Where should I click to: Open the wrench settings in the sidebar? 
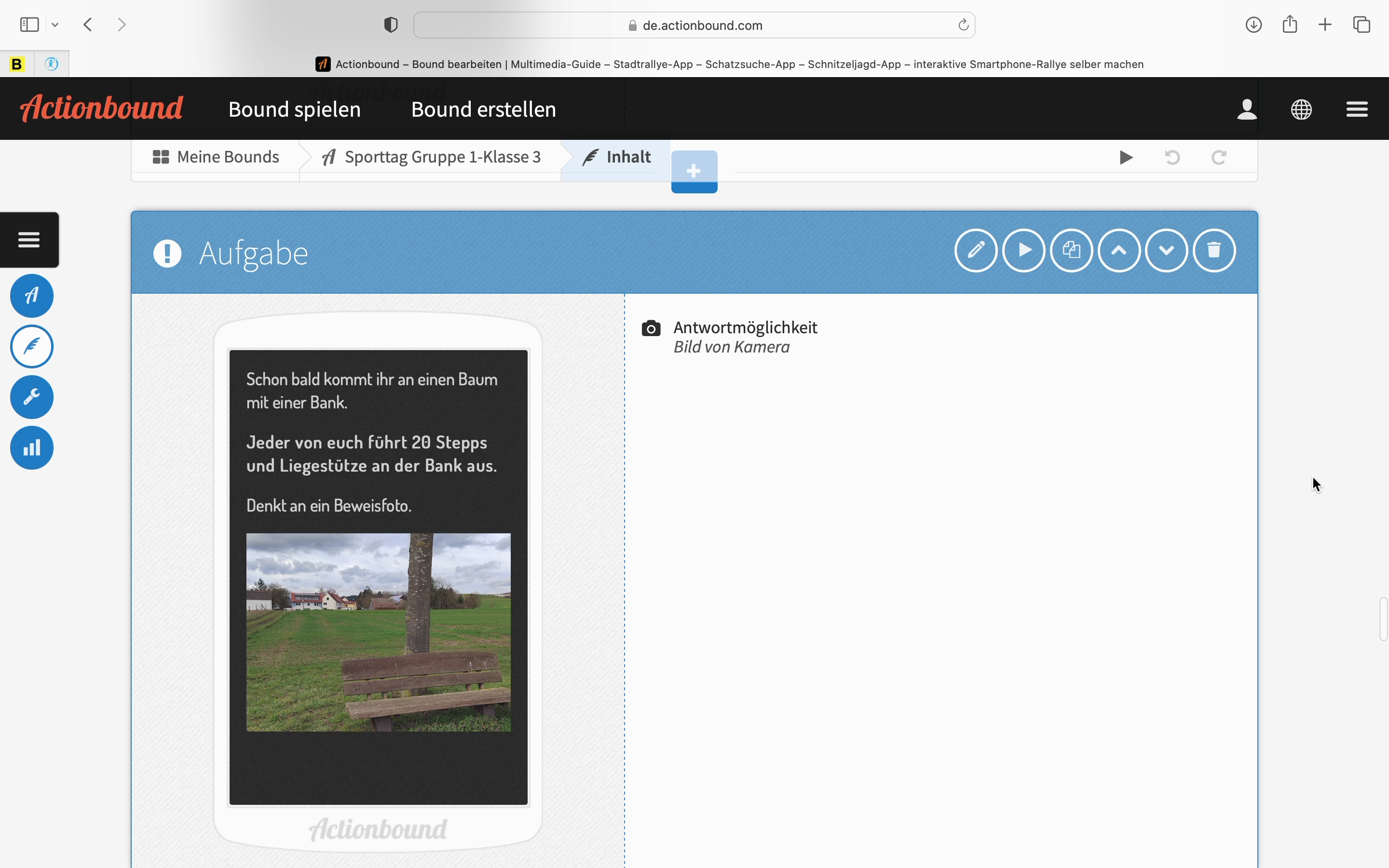pos(31,397)
